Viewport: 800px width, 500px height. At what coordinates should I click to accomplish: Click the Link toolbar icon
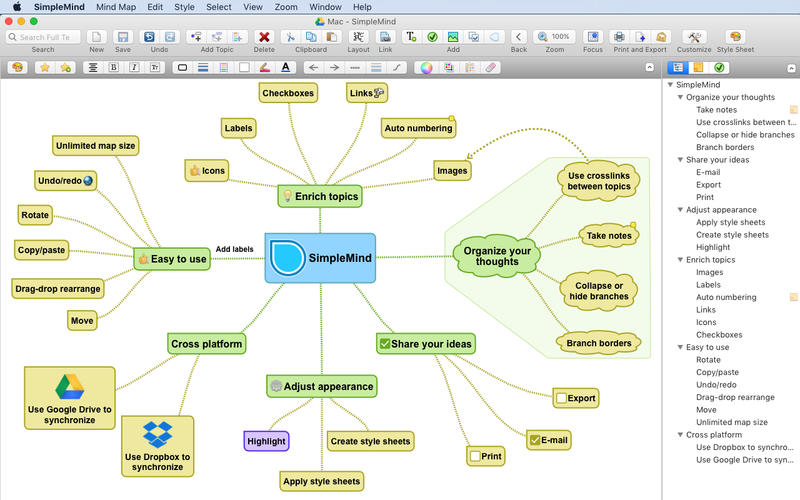tap(385, 37)
